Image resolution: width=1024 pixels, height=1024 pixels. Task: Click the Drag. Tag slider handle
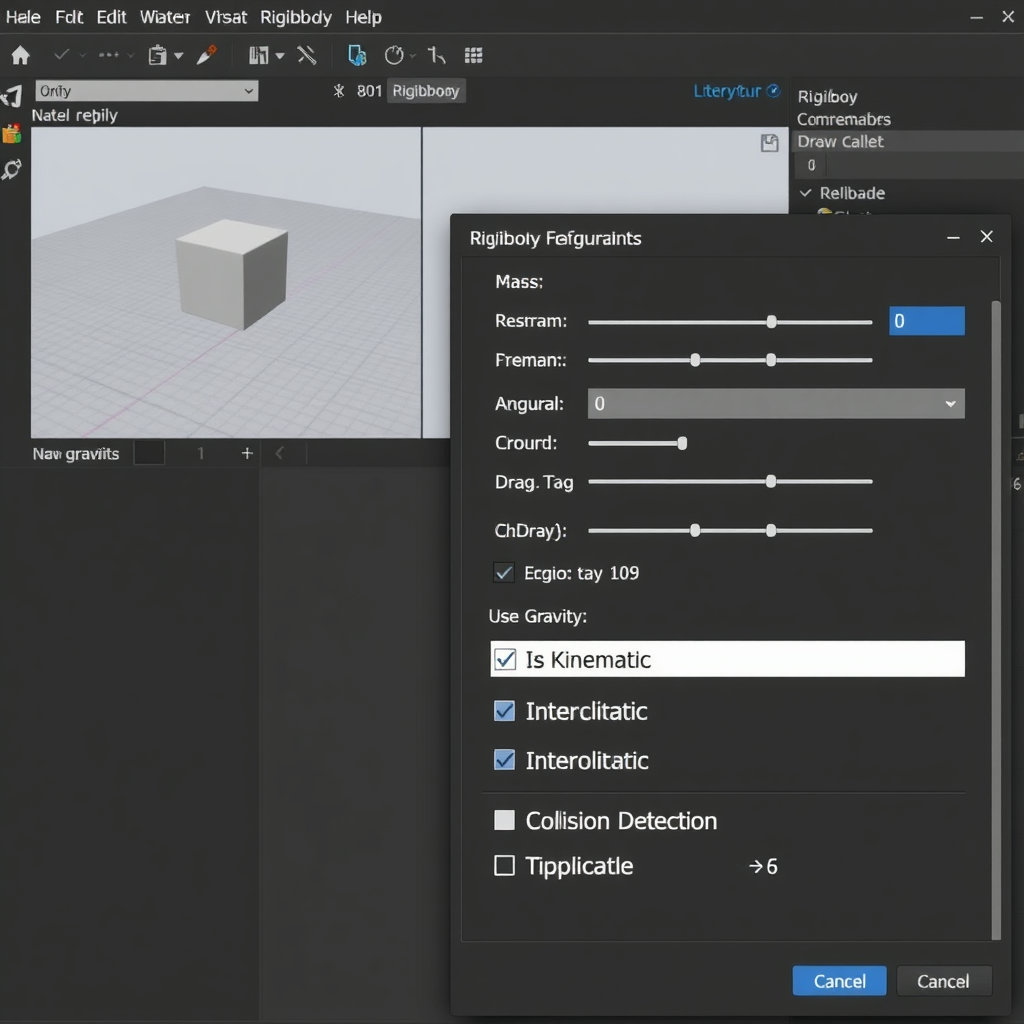point(771,481)
